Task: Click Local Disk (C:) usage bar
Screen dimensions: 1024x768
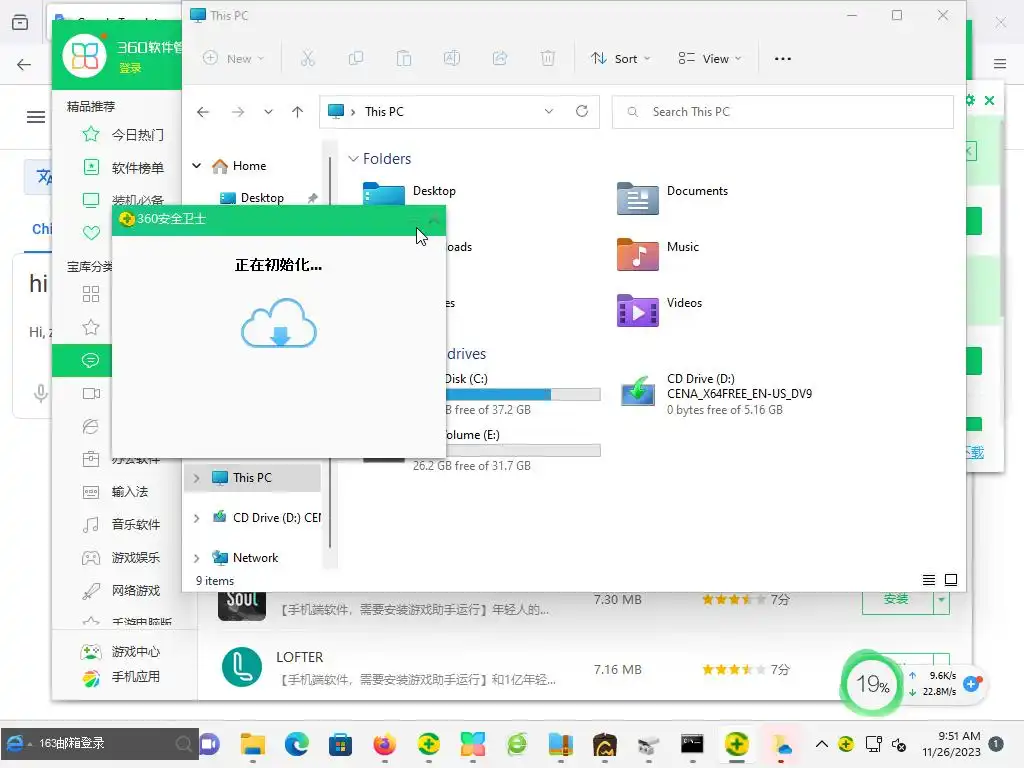Action: click(523, 394)
